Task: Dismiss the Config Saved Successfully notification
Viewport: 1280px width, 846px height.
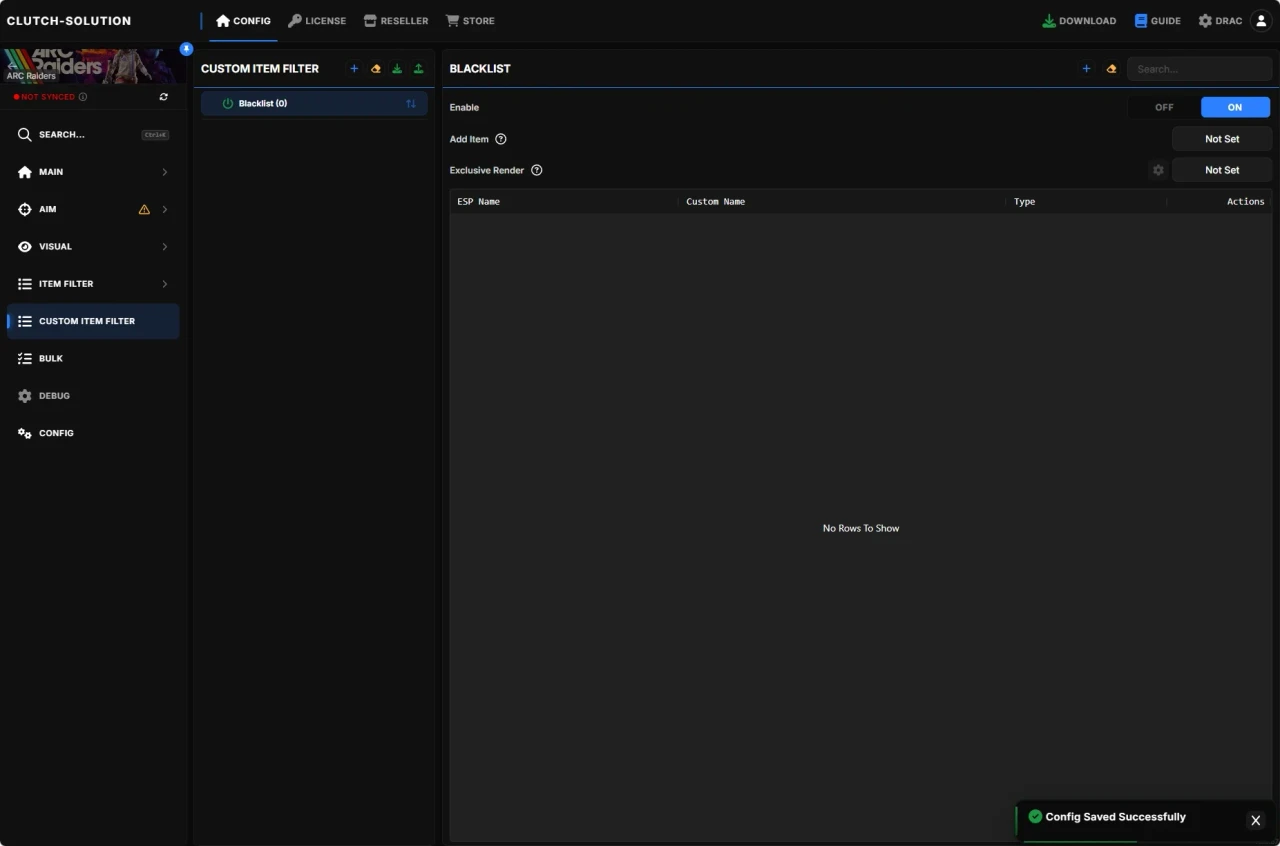Action: (1256, 820)
